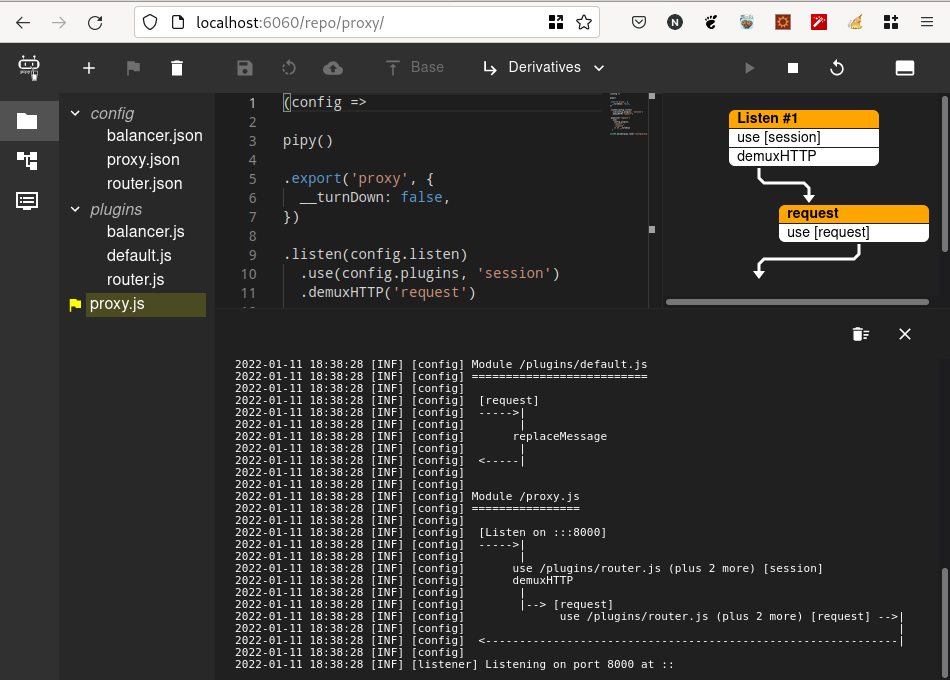Delete the current file using the trash icon
The width and height of the screenshot is (950, 680).
176,68
